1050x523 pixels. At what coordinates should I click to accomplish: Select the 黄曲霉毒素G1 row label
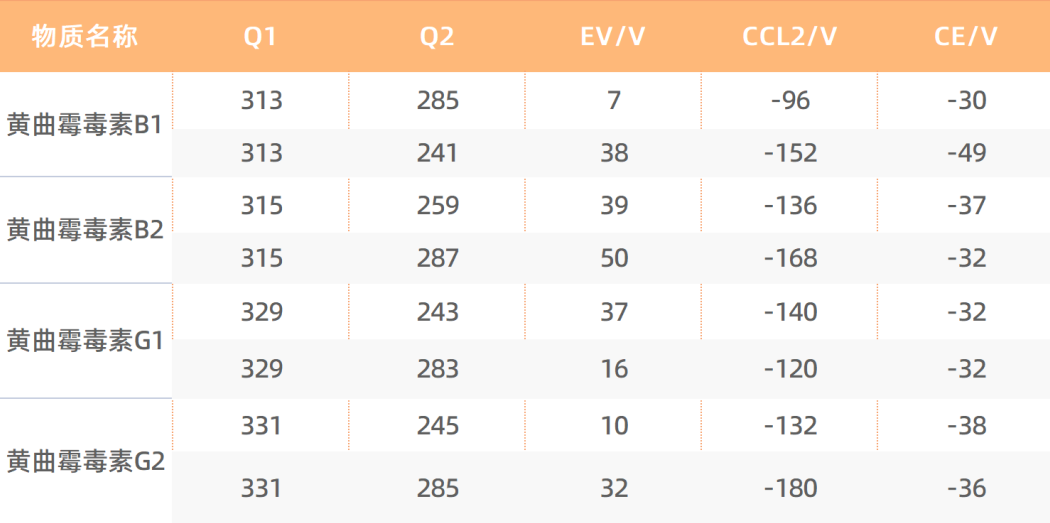point(84,341)
